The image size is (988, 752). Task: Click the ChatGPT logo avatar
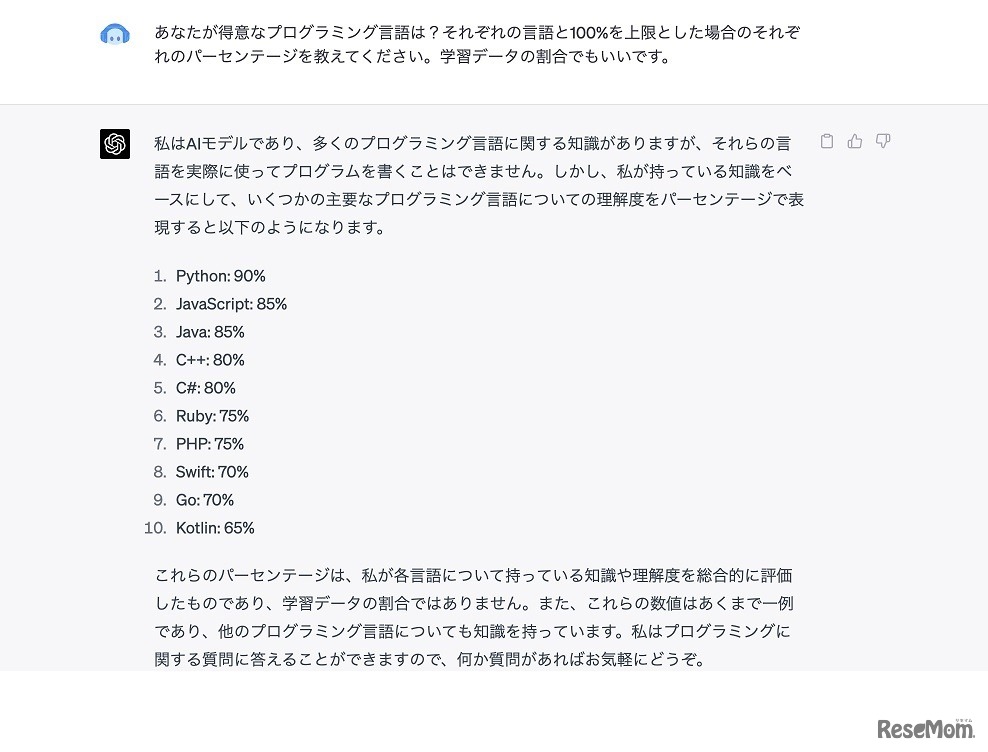click(x=115, y=144)
